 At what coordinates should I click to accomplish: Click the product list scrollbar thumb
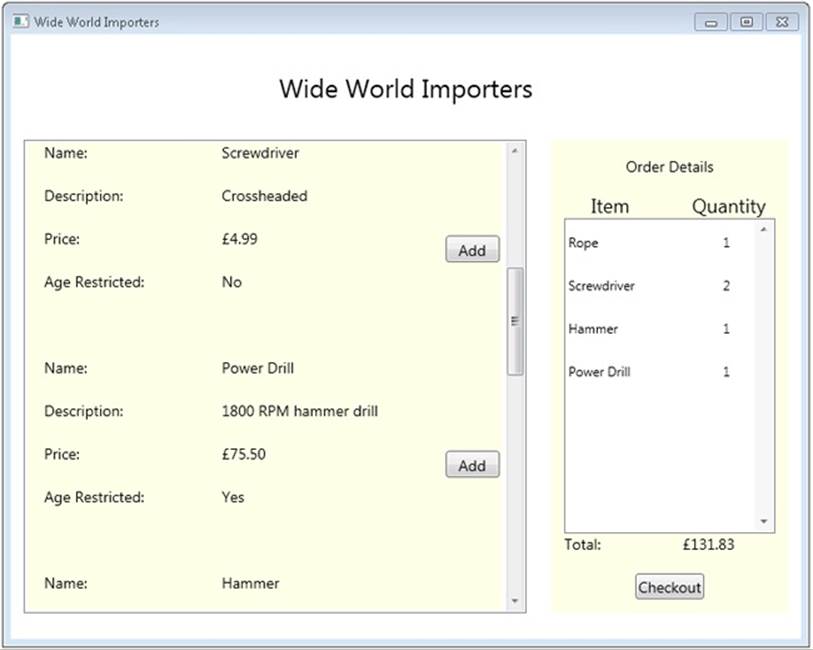pyautogui.click(x=515, y=321)
